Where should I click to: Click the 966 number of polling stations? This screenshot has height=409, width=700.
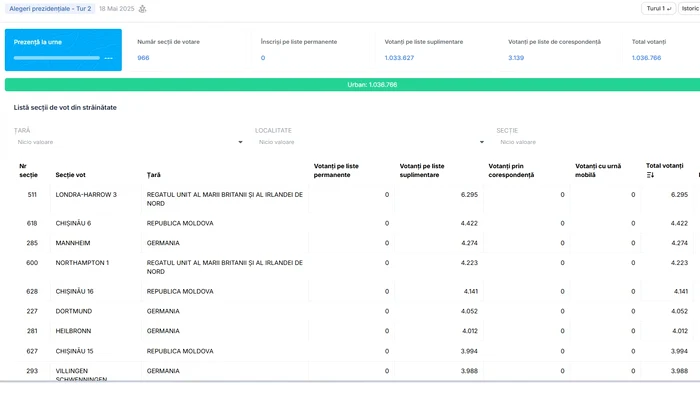coord(143,58)
